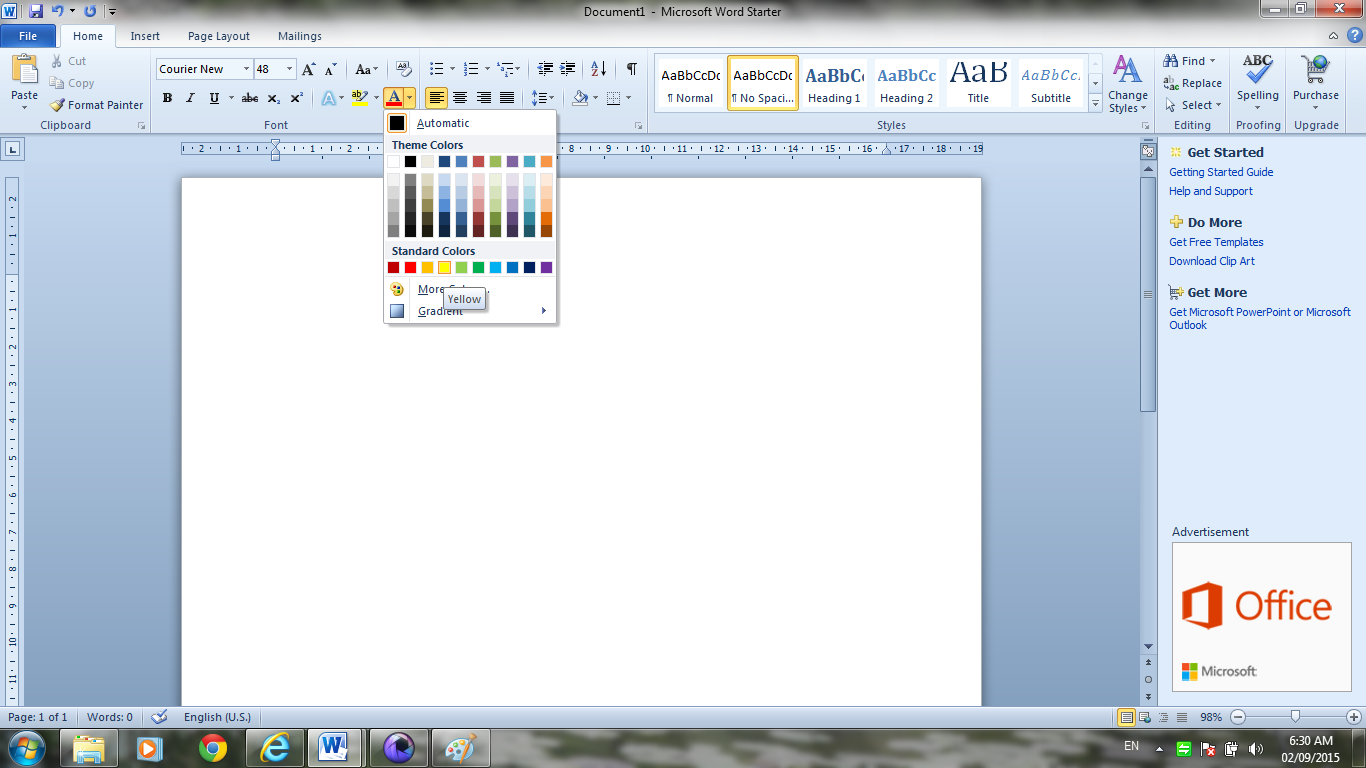Apply Strikethrough formatting

pyautogui.click(x=250, y=98)
